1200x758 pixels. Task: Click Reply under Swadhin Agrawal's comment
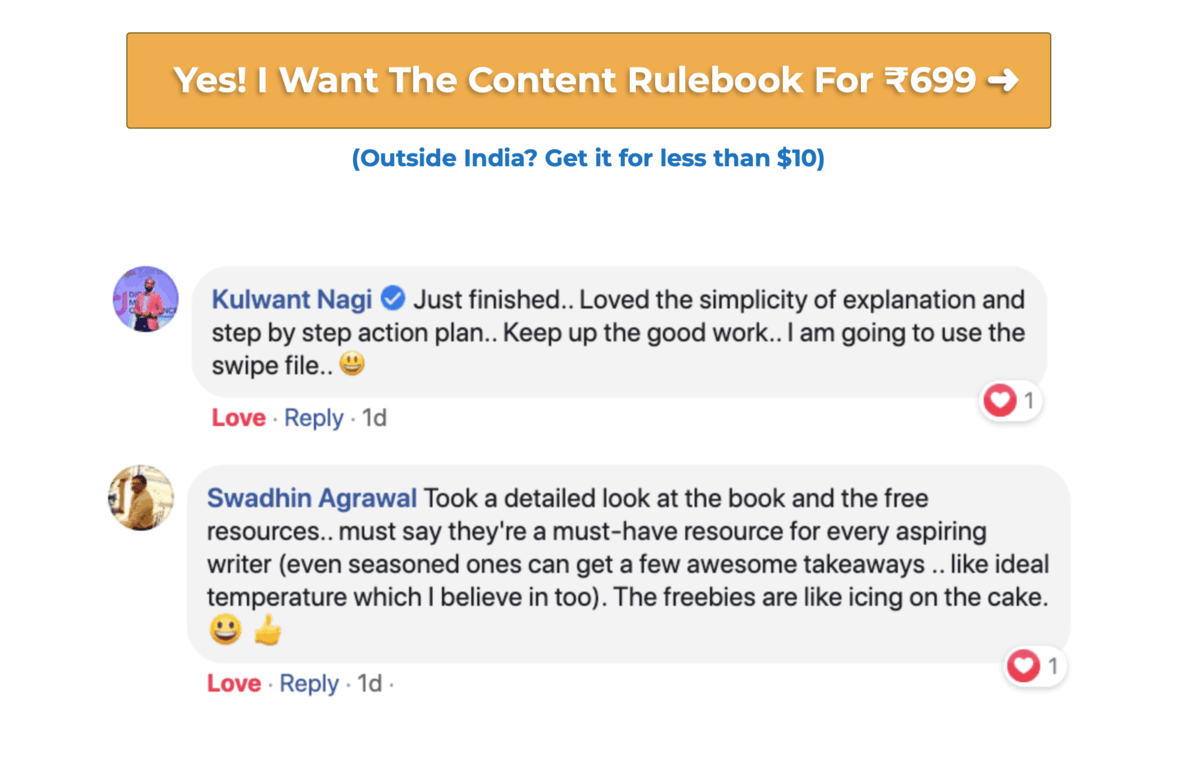point(309,683)
